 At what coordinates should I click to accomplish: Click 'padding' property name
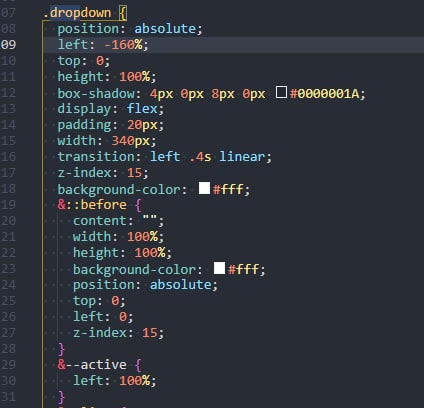point(84,125)
